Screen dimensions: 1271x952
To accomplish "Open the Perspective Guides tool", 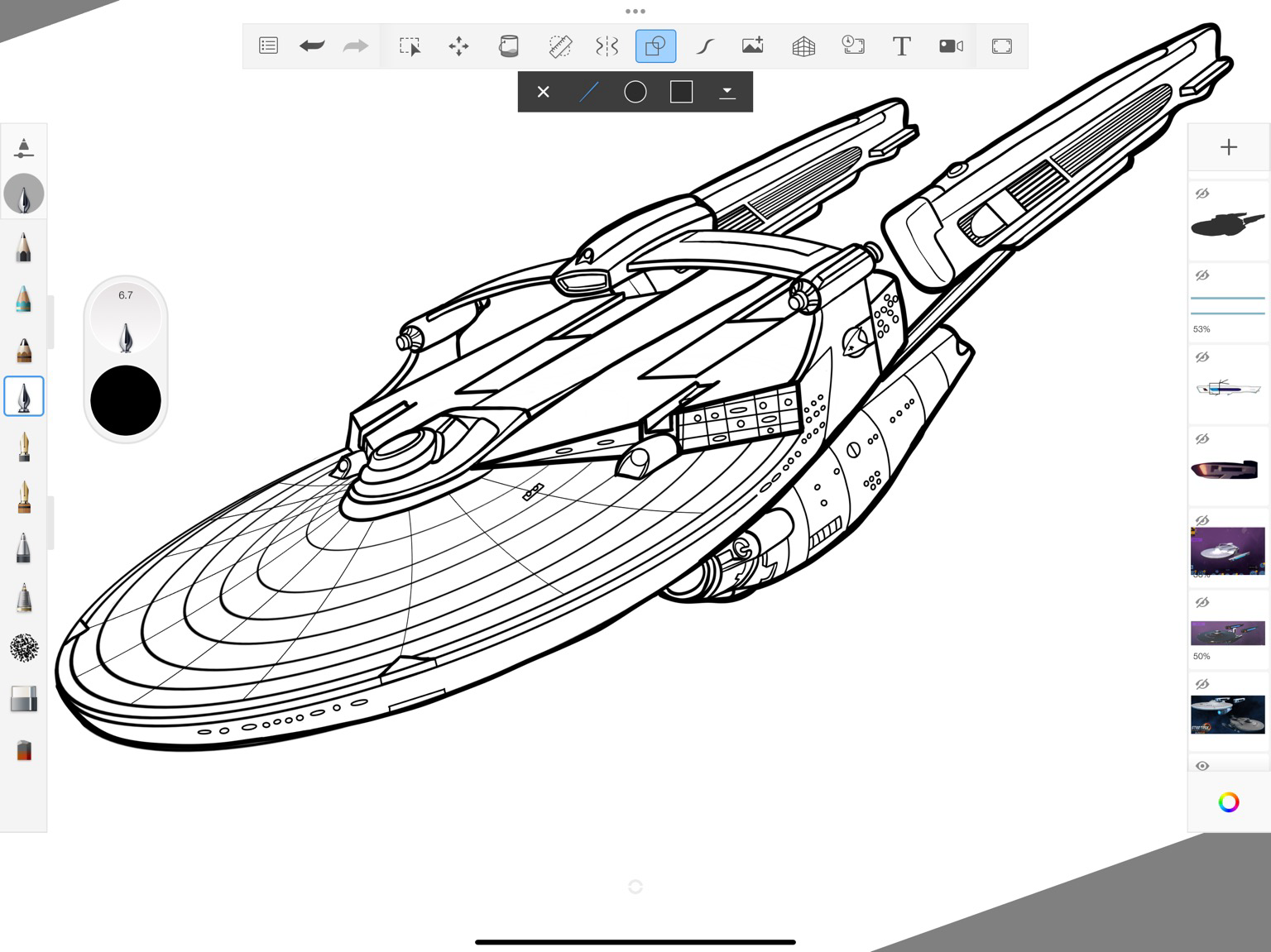I will click(803, 45).
